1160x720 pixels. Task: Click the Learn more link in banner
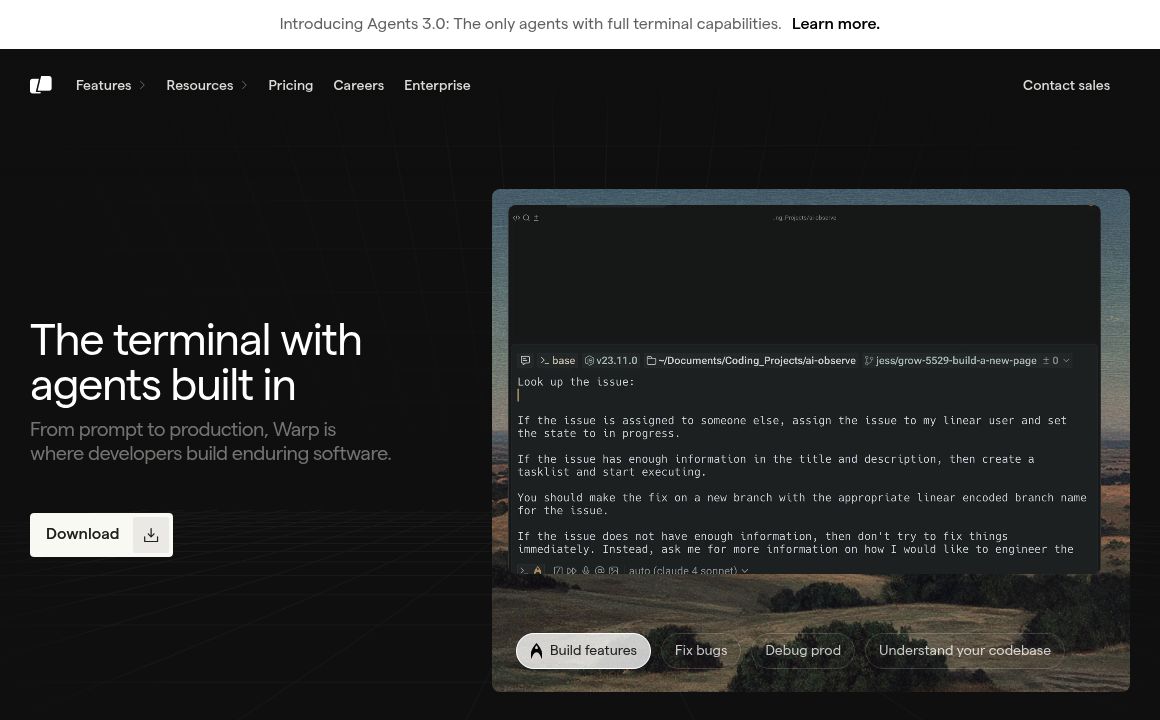[x=835, y=24]
